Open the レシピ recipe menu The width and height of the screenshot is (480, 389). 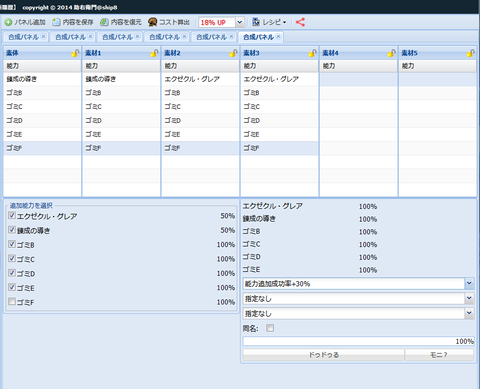[x=269, y=22]
